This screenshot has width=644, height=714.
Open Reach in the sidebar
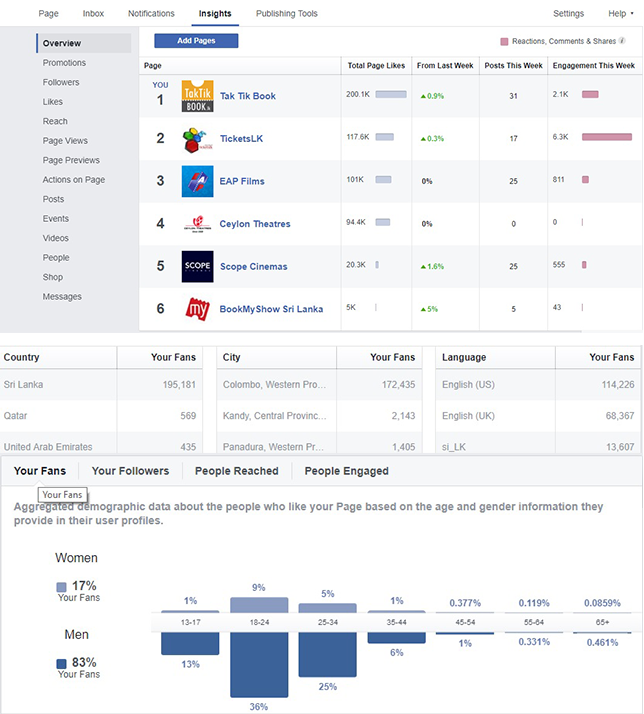pyautogui.click(x=55, y=122)
